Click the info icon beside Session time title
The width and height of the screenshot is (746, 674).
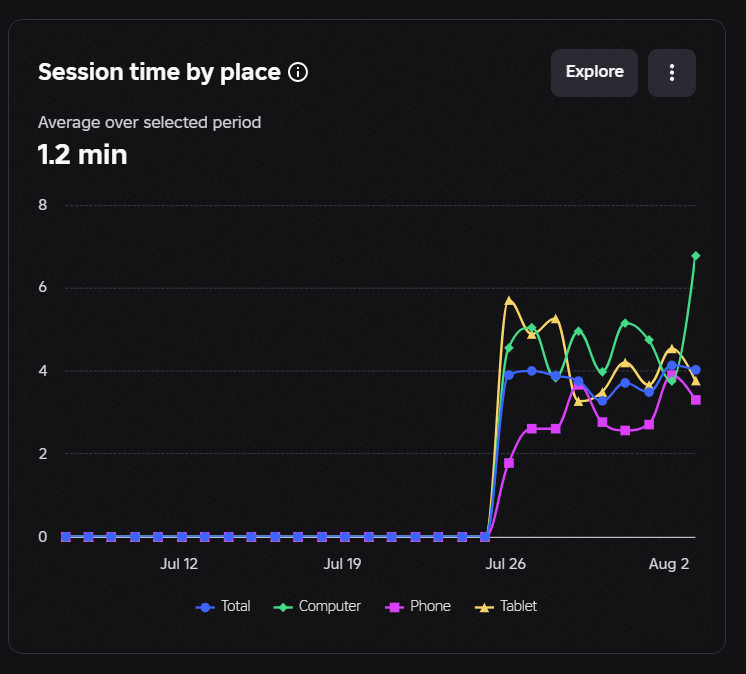coord(298,72)
